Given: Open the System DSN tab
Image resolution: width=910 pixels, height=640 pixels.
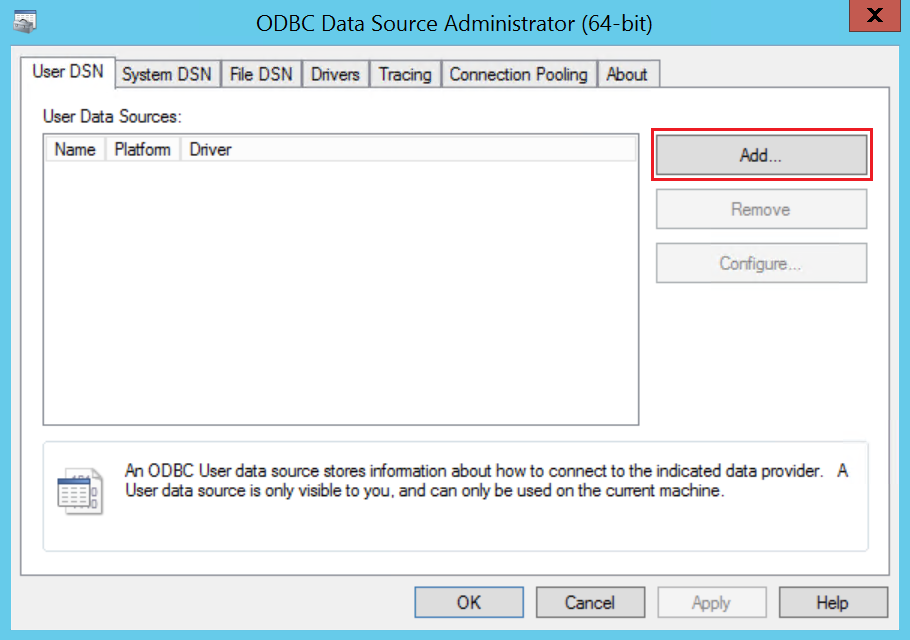Looking at the screenshot, I should point(166,74).
